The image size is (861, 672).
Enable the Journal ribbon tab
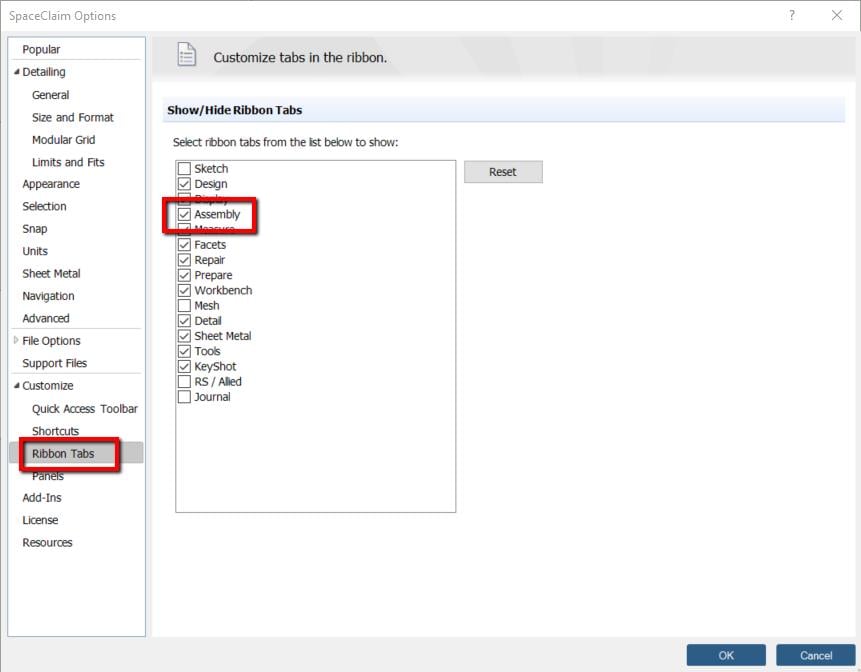click(184, 396)
